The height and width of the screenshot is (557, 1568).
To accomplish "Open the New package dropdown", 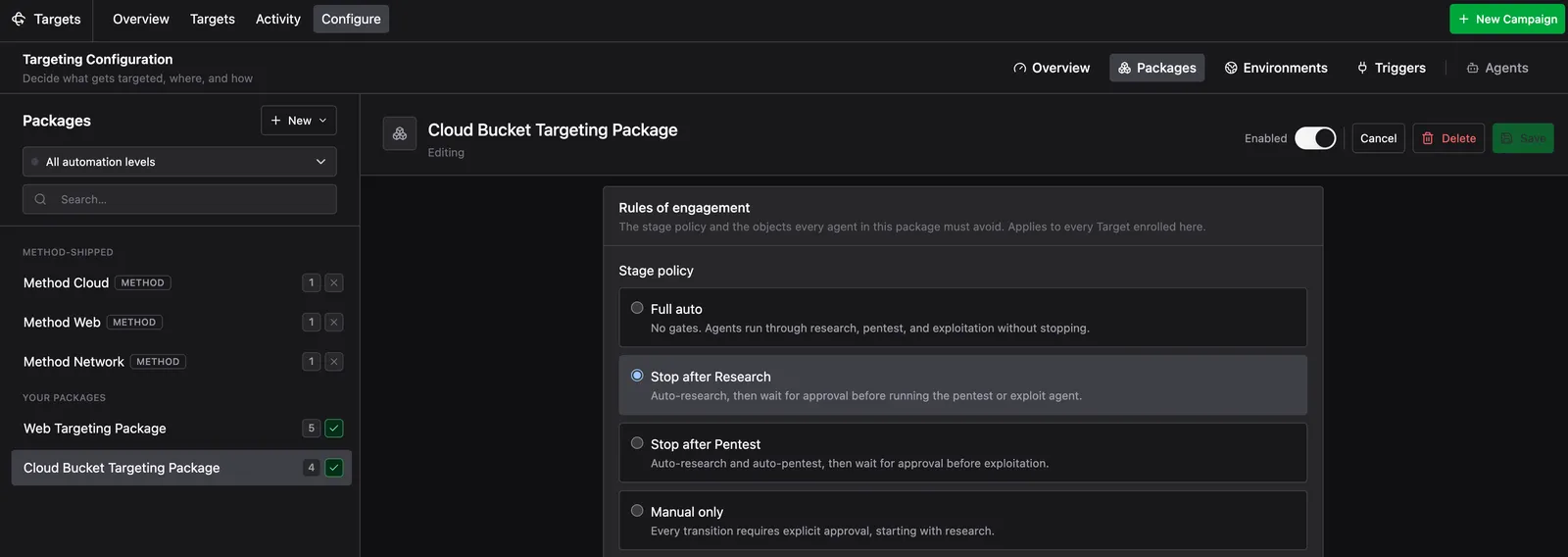I will pos(299,121).
